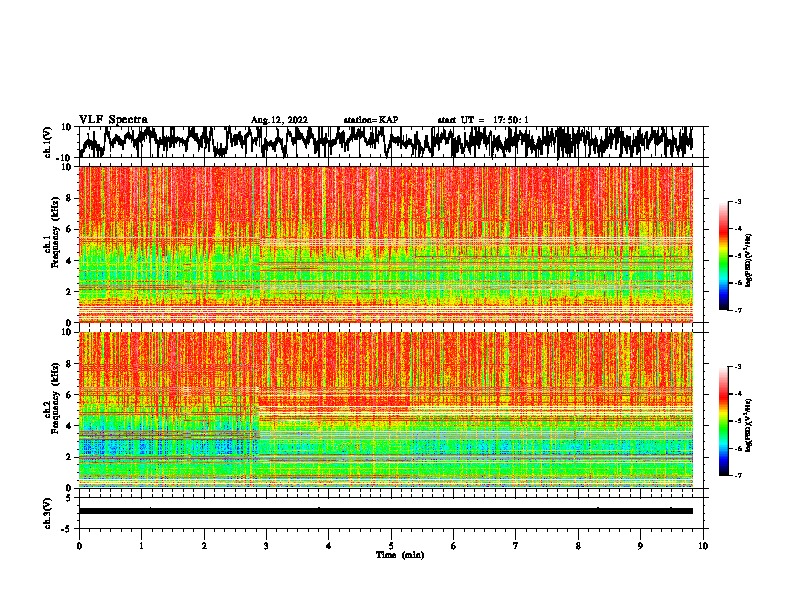Click the ch.2 color bar "-7" label

coord(738,476)
